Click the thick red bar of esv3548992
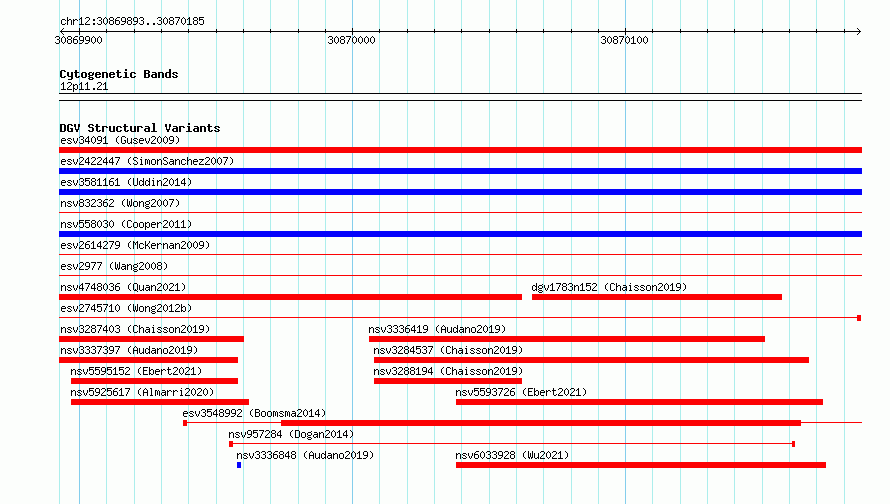 [x=541, y=423]
